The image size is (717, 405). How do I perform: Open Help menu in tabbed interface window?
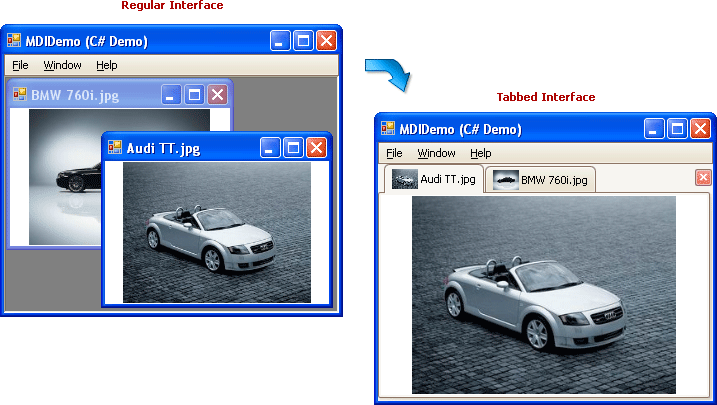(481, 153)
